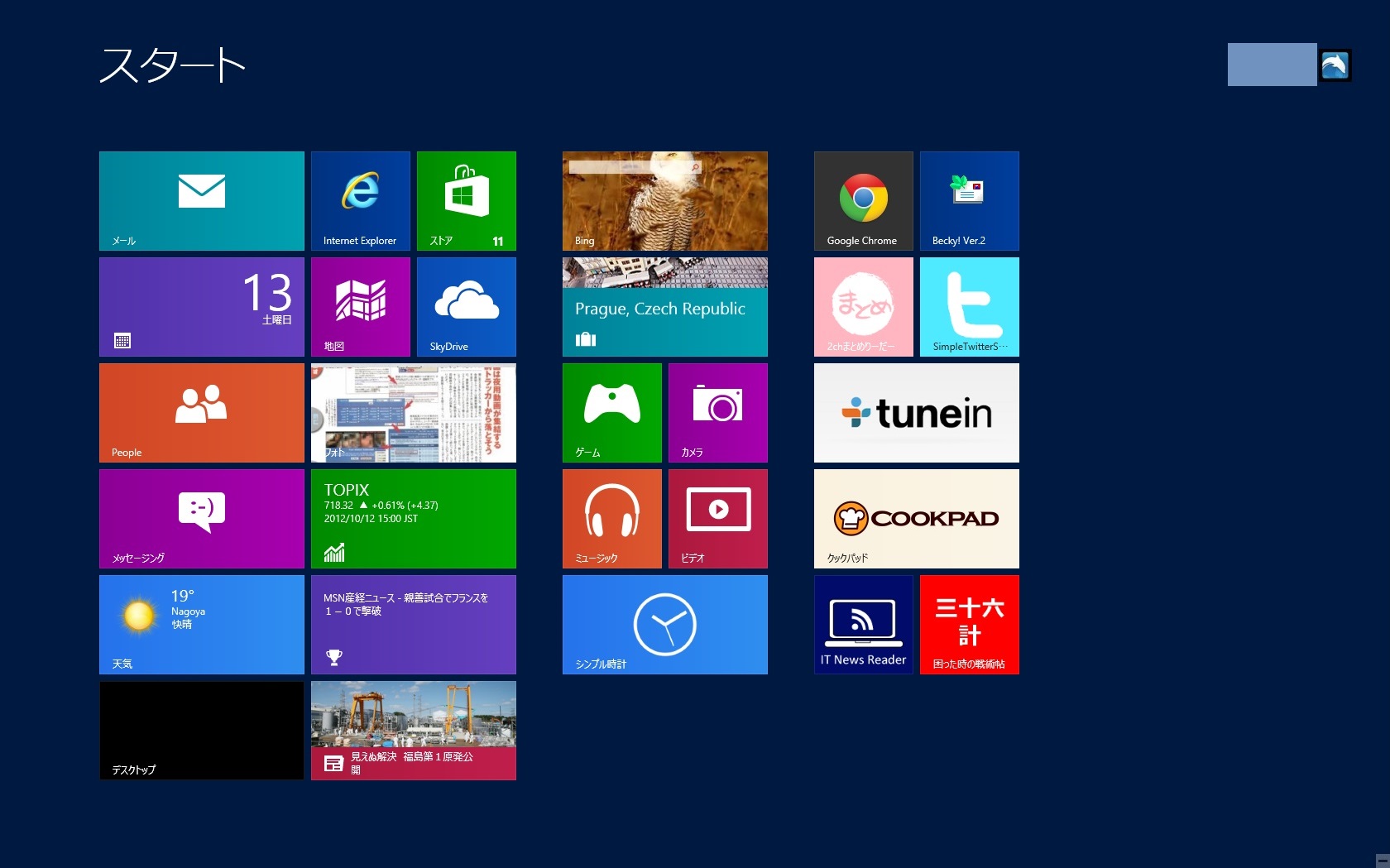Open the 2chまとめリーダー tile
This screenshot has width=1390, height=868.
coord(864,307)
